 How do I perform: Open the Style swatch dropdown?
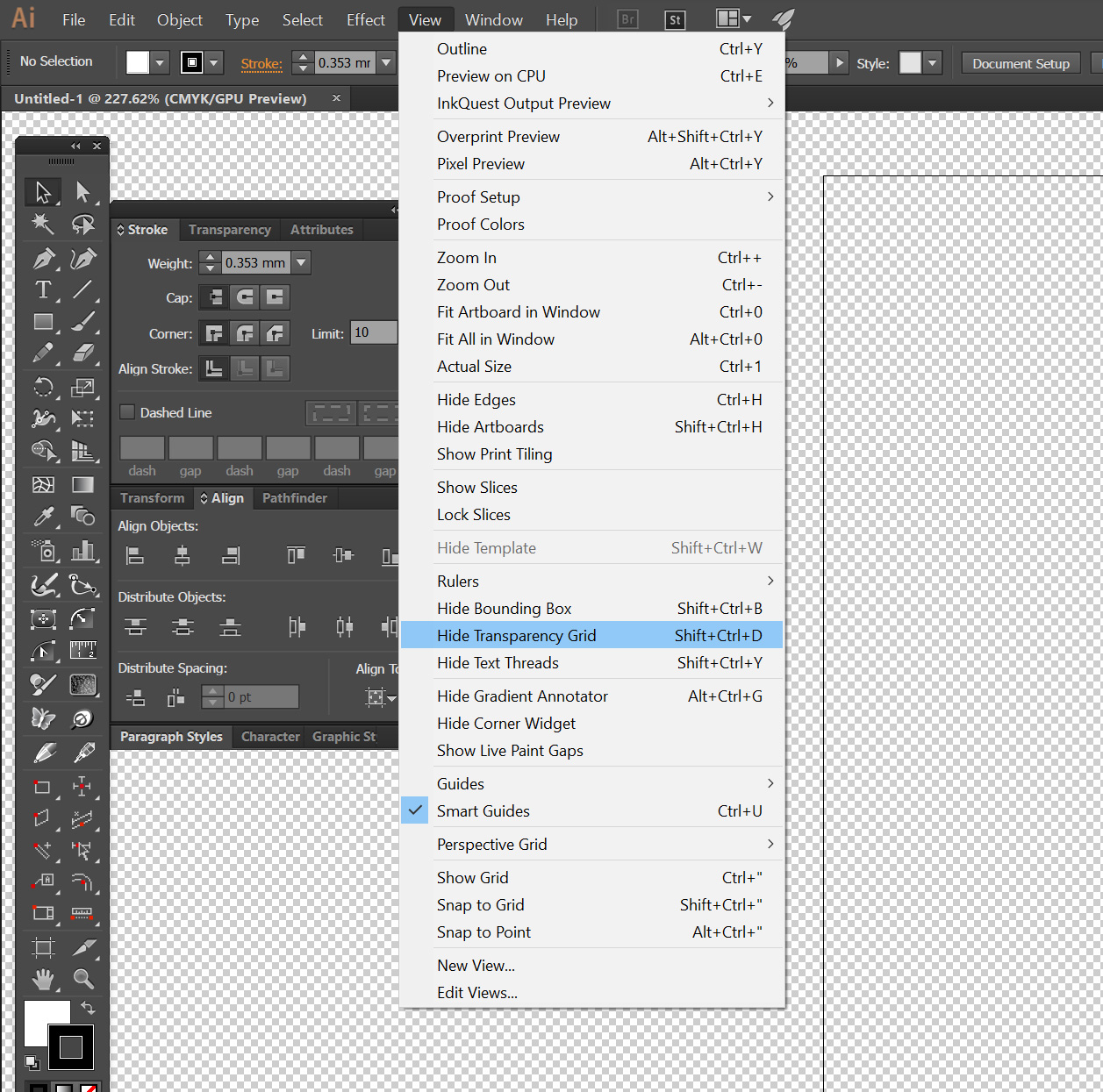tap(933, 63)
